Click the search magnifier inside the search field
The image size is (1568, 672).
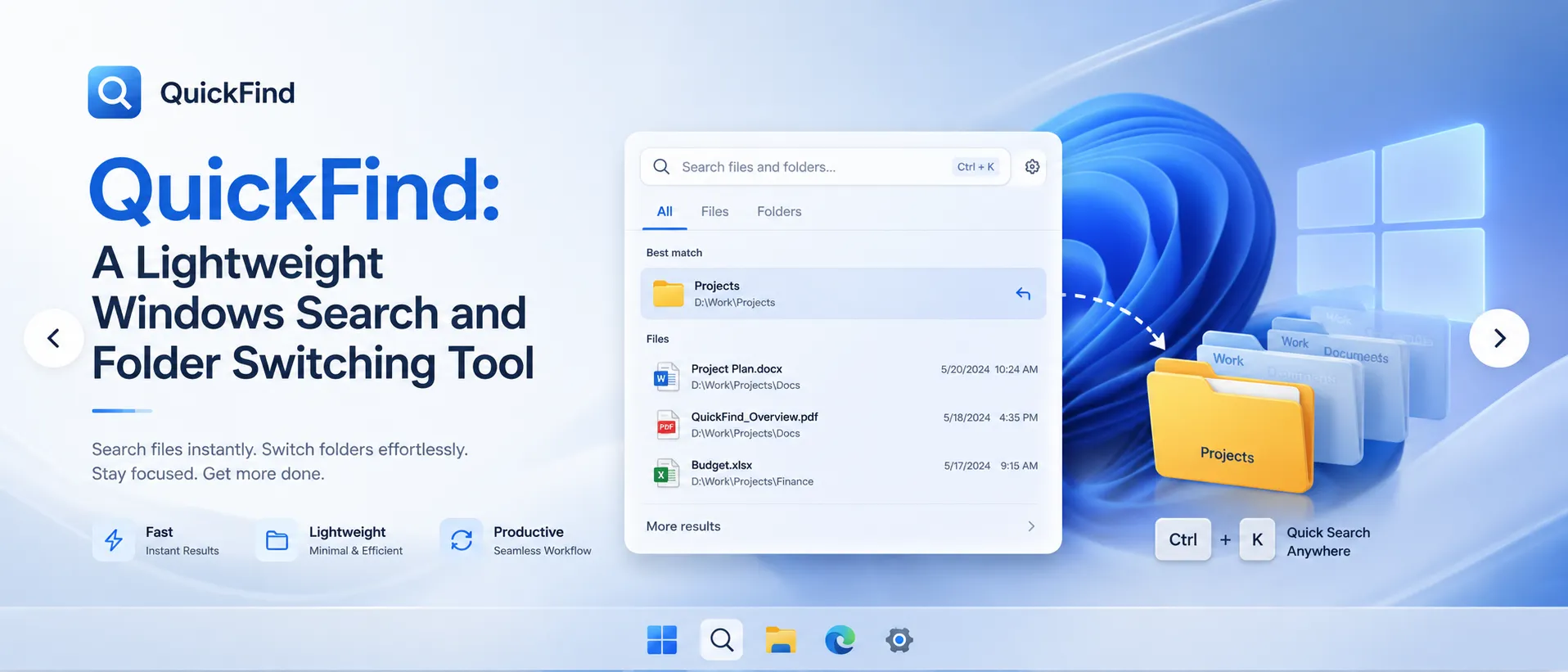point(661,167)
